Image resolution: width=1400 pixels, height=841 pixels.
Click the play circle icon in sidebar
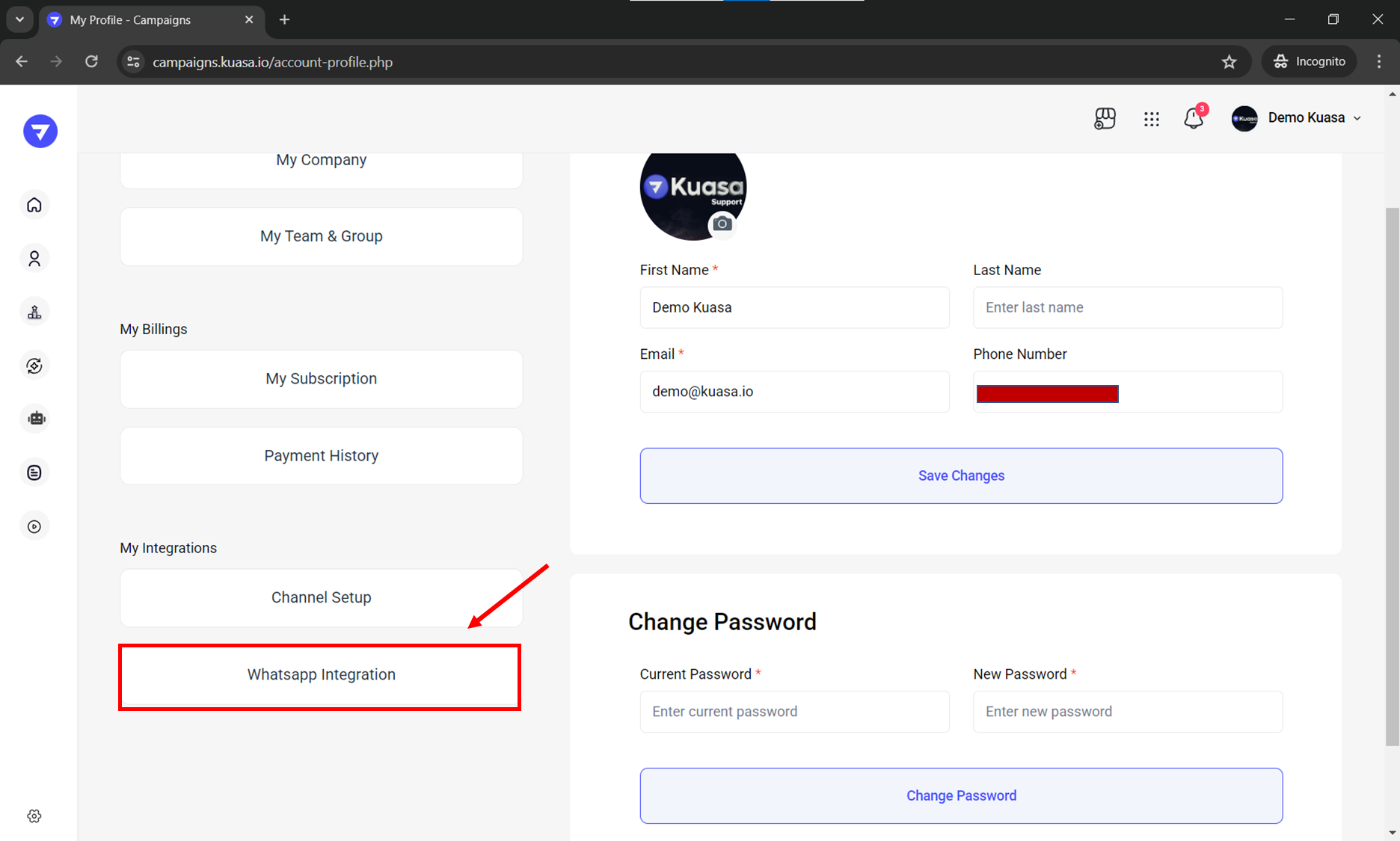tap(34, 526)
